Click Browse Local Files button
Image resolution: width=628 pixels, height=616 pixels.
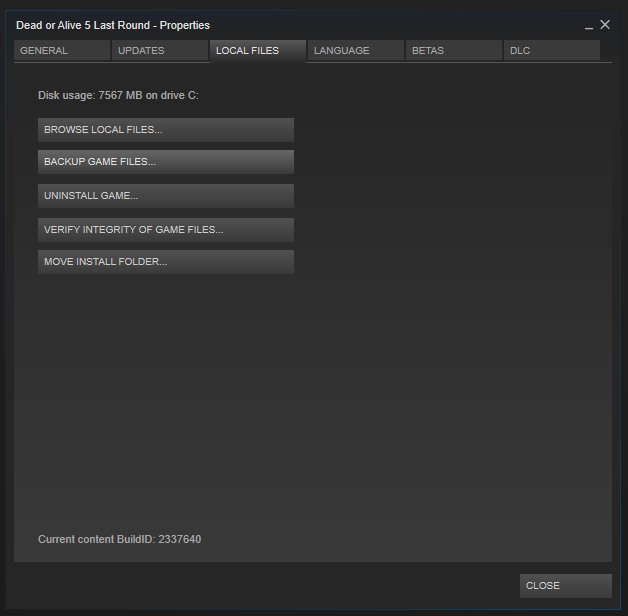coord(166,130)
